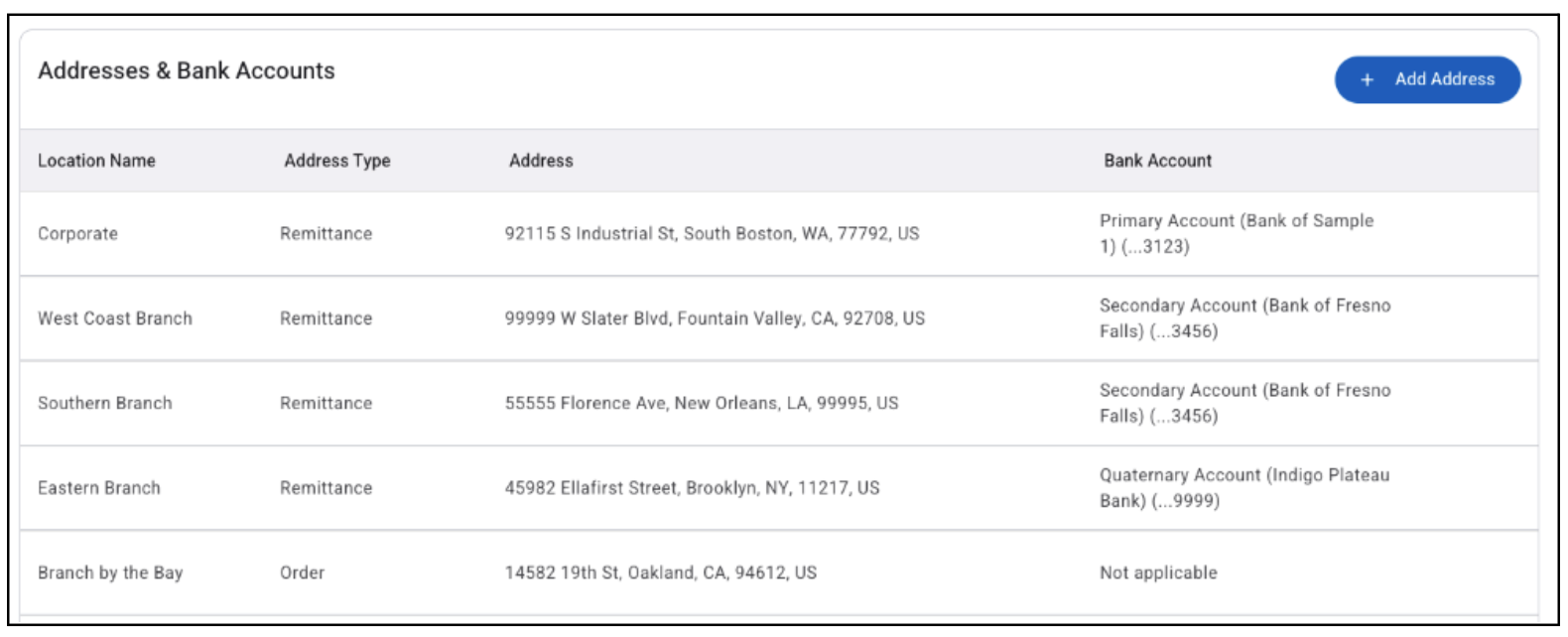The height and width of the screenshot is (637, 1568).
Task: Click the Remittance type for Southern Branch
Action: pyautogui.click(x=326, y=402)
